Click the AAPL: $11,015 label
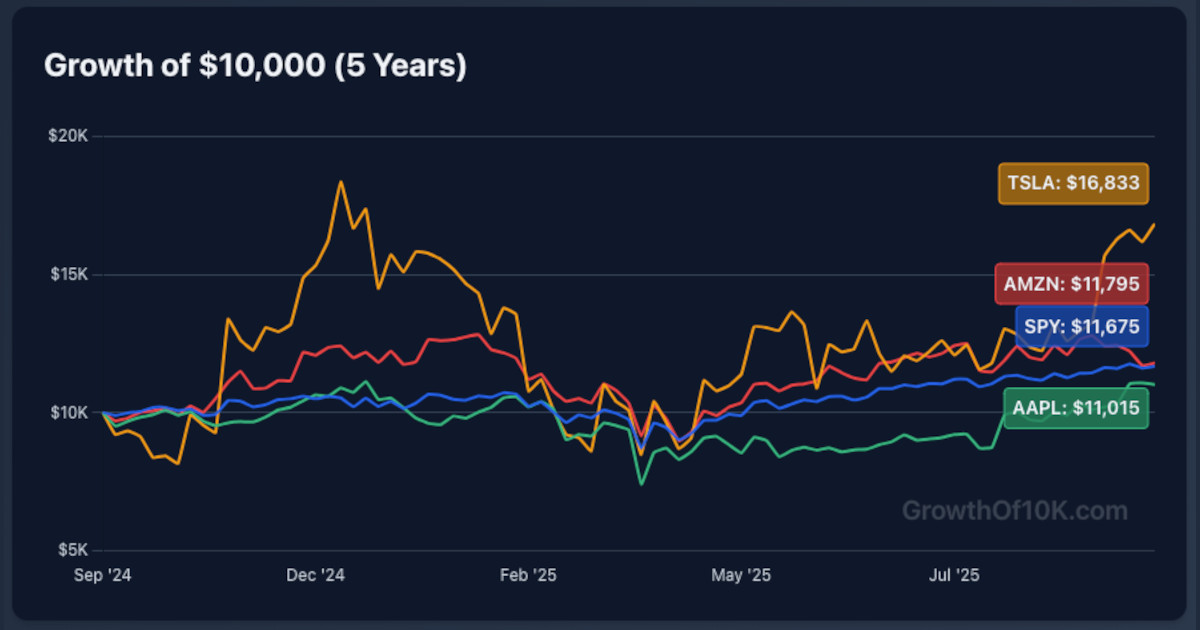 (1076, 408)
